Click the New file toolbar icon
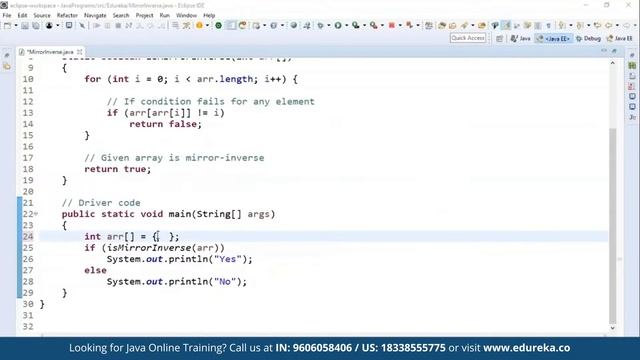Screen dimensions: 640x360 click(7, 26)
